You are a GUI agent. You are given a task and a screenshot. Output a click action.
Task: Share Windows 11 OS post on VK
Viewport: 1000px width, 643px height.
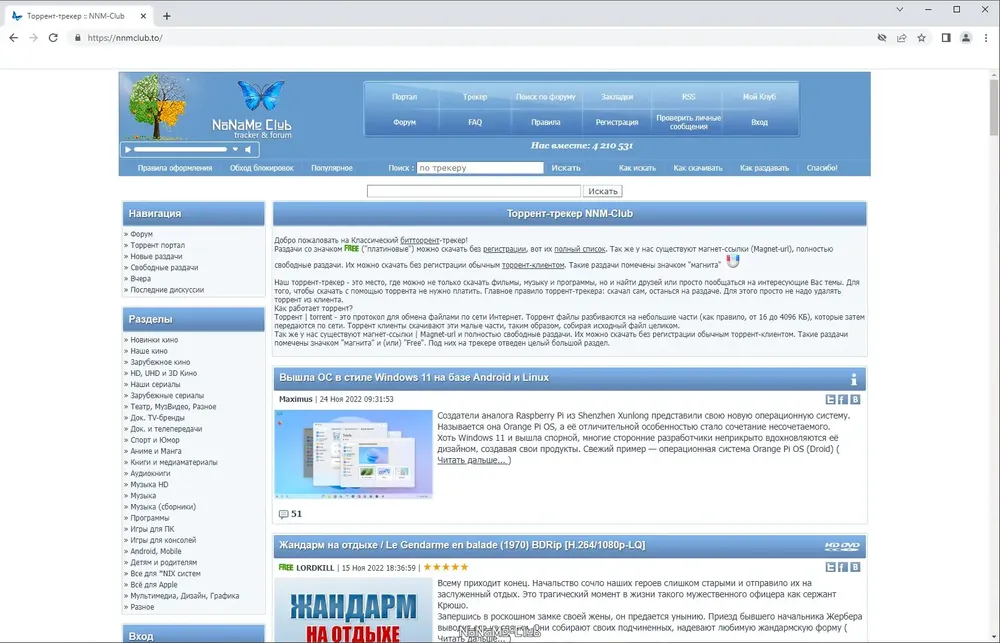point(855,399)
